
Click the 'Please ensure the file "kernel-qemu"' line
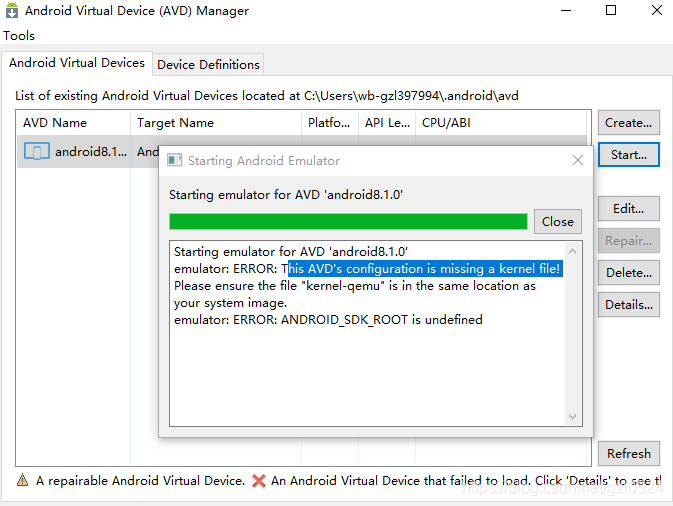[355, 286]
